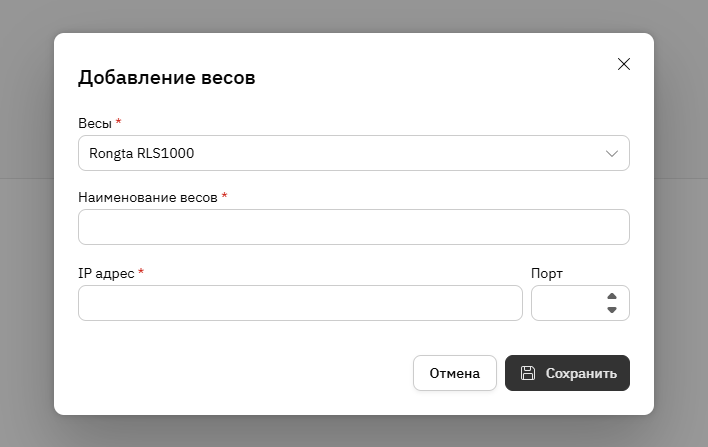Open the Rongta RLS1000 combo box
The height and width of the screenshot is (447, 708).
(354, 153)
